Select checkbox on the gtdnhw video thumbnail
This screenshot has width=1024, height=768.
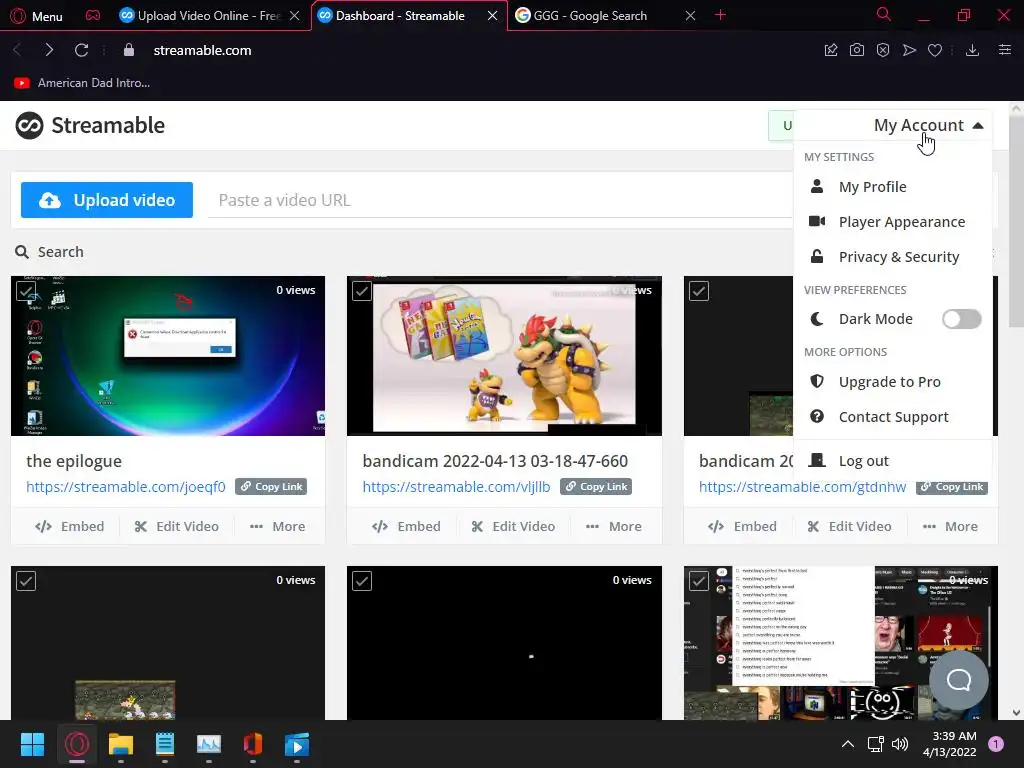[699, 291]
